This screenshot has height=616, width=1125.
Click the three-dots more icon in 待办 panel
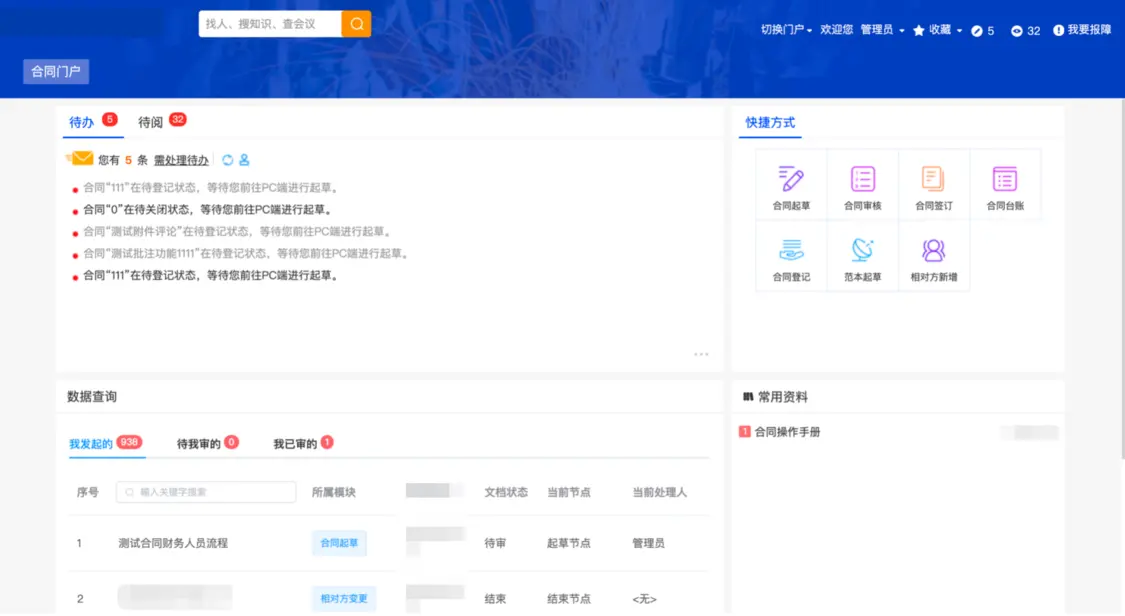coord(701,354)
